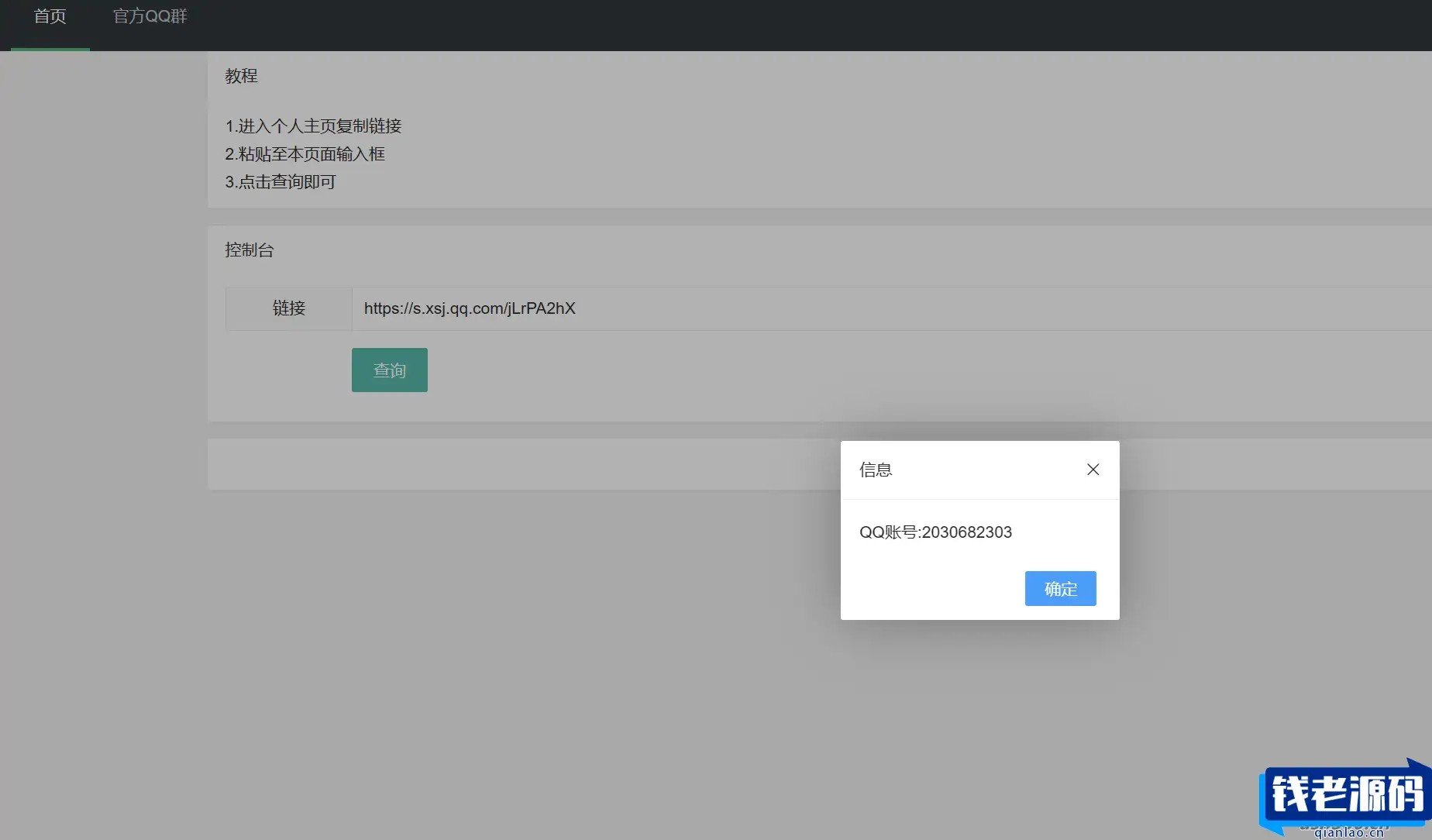Confirm with the 确定 button

[x=1060, y=589]
